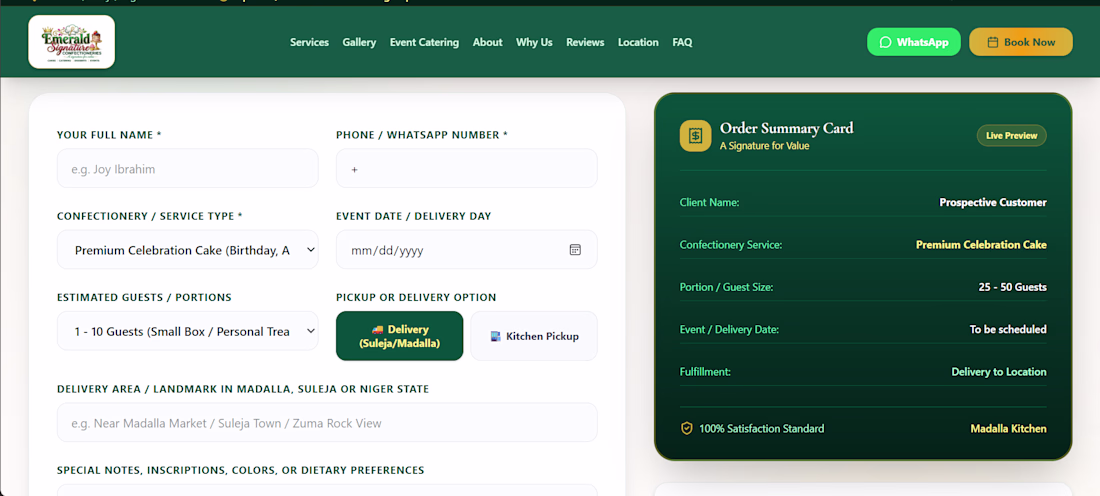The image size is (1100, 496).
Task: Click the dollar icon in Order Summary Card
Action: coord(695,135)
